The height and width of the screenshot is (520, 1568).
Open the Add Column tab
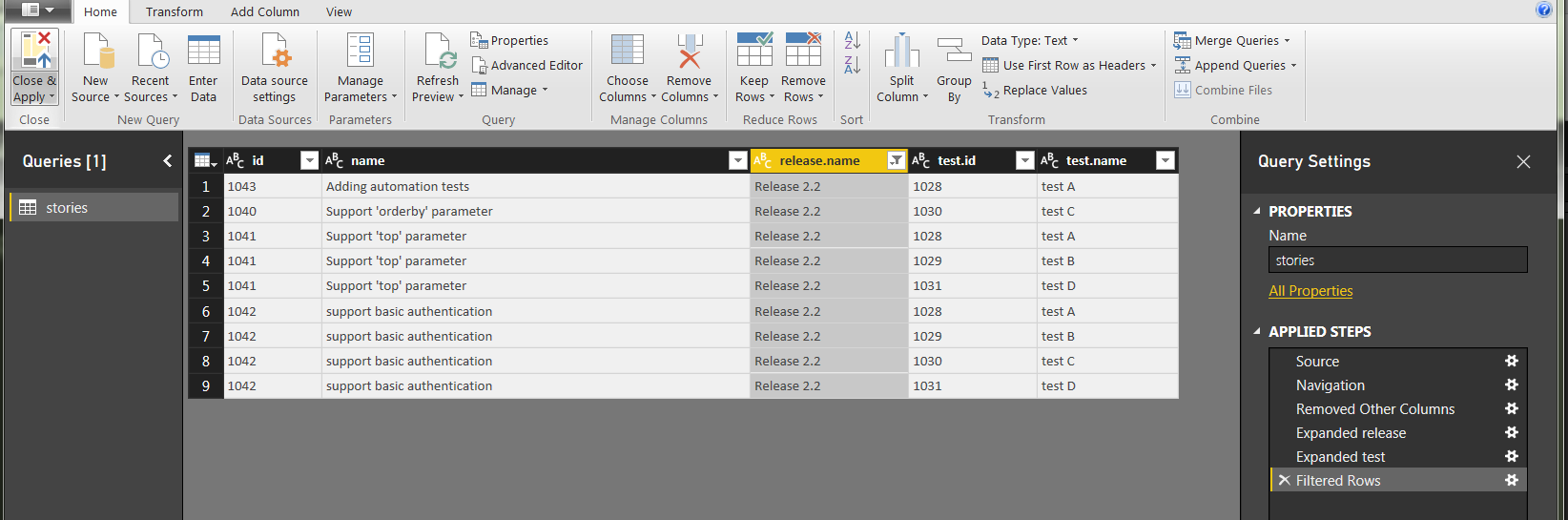(x=264, y=12)
